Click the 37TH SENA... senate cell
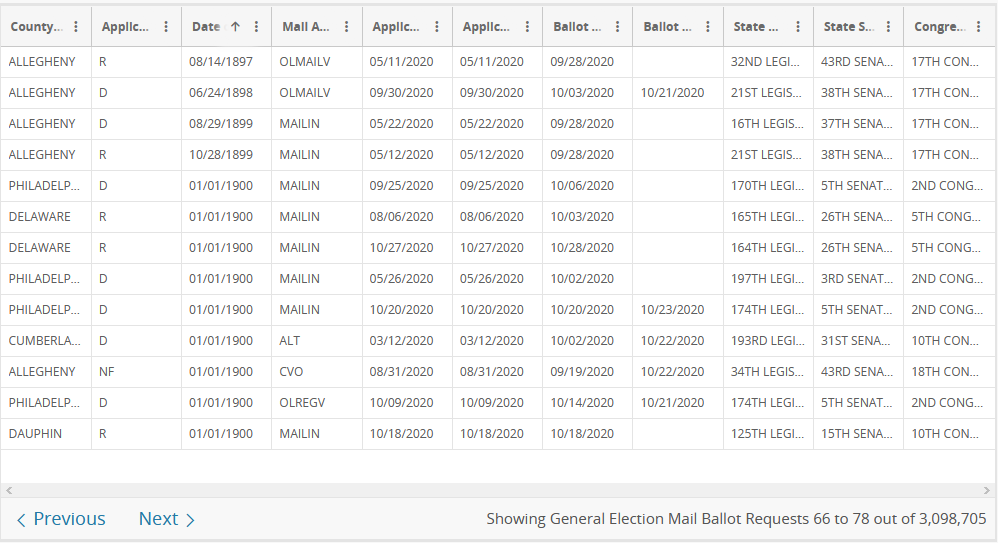998x543 pixels. 859,123
